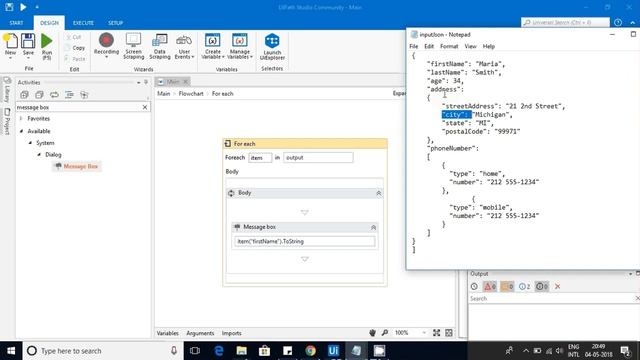This screenshot has height=360, width=640.
Task: Create a new project with the New icon
Action: click(x=10, y=45)
